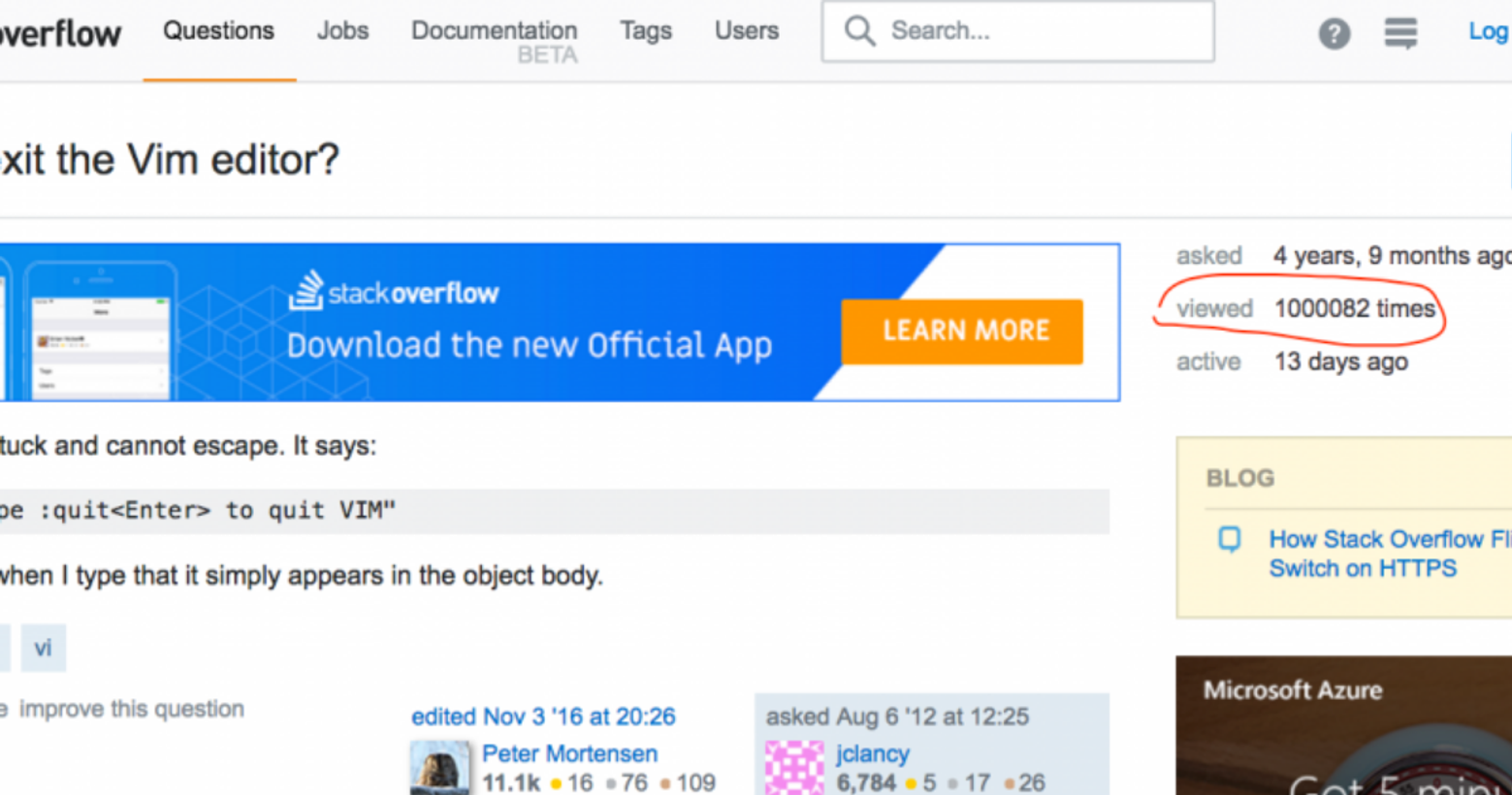Image resolution: width=1512 pixels, height=795 pixels.
Task: Visit Peter Mortensen's profile link
Action: [569, 753]
